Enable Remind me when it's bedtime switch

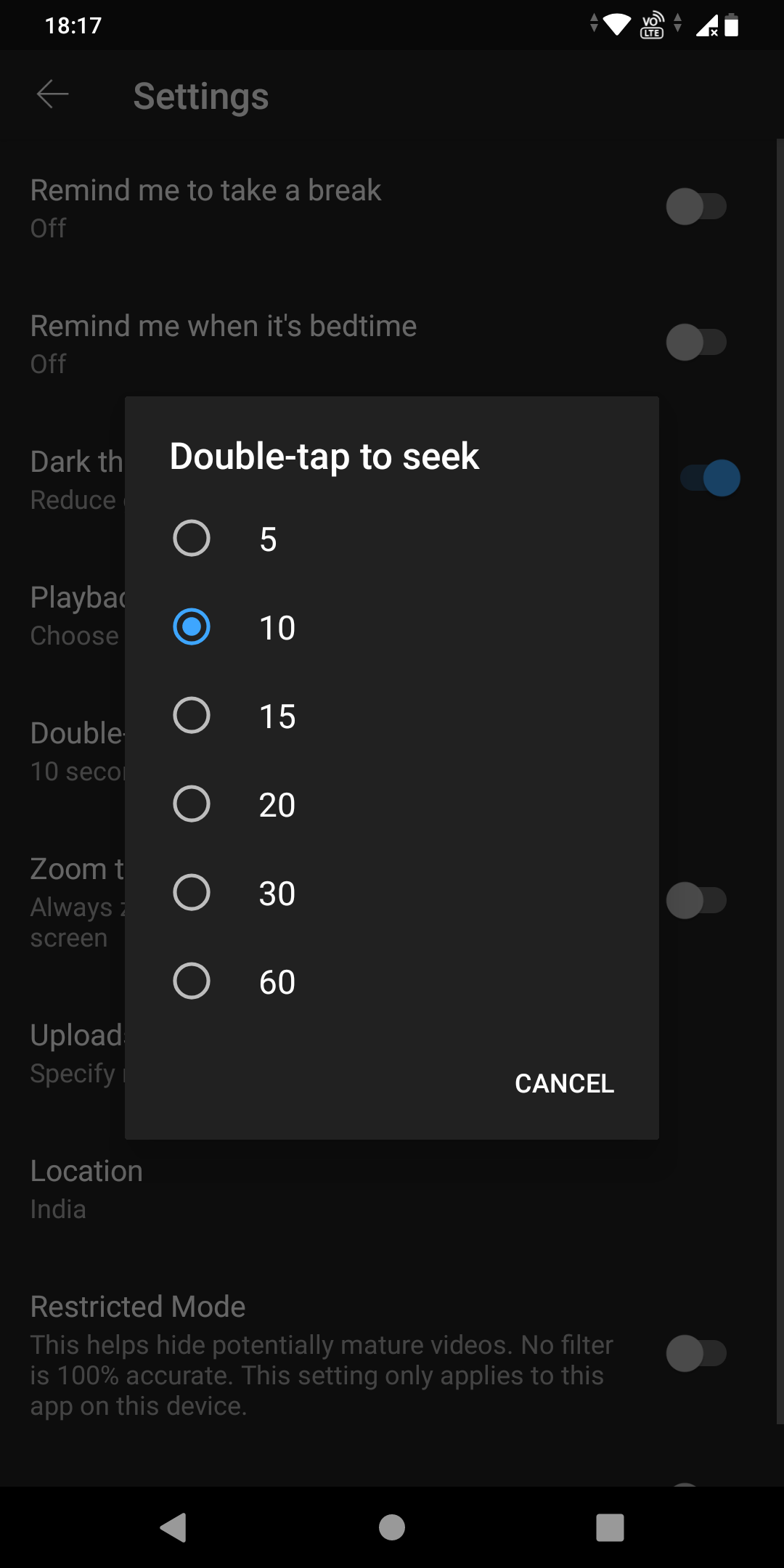[x=695, y=343]
